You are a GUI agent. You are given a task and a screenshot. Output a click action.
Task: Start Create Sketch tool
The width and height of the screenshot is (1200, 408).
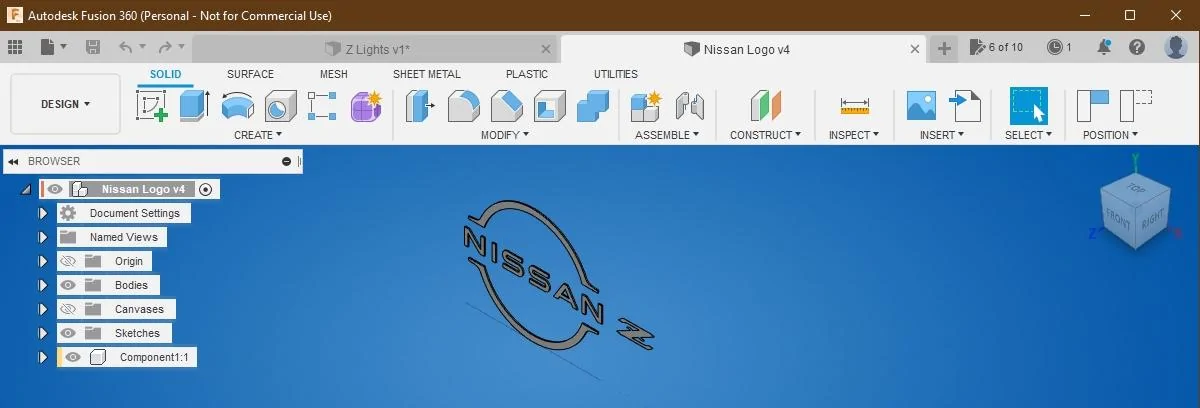coord(152,105)
